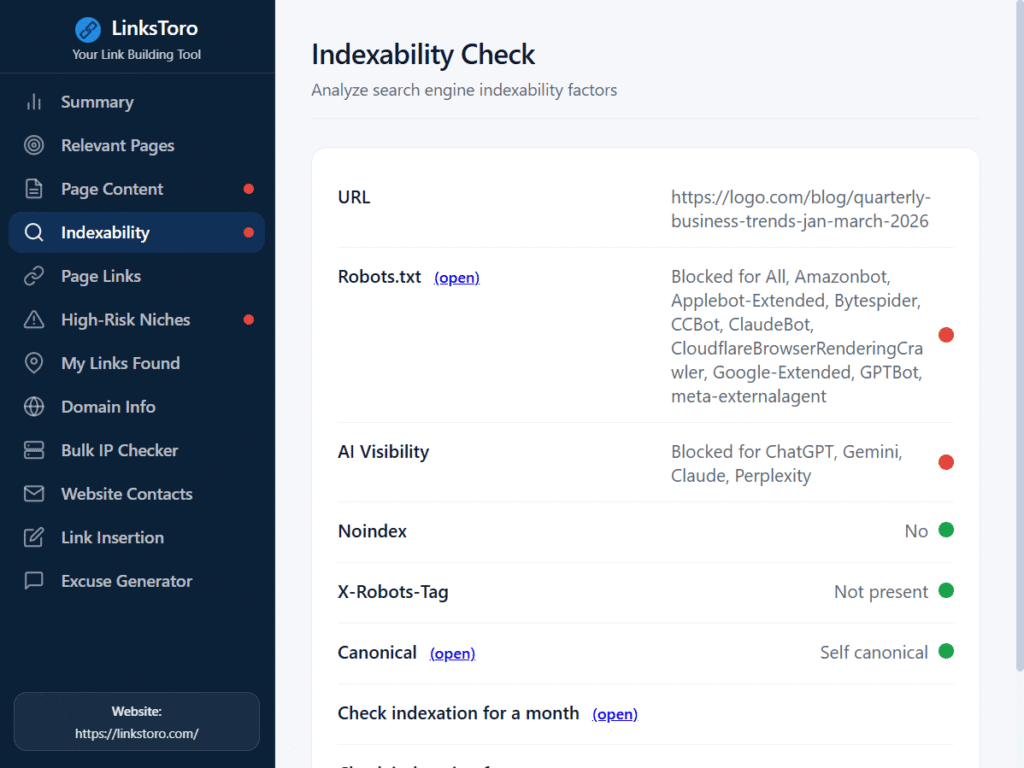Select the Page Links menu item
This screenshot has height=768, width=1024.
point(136,276)
